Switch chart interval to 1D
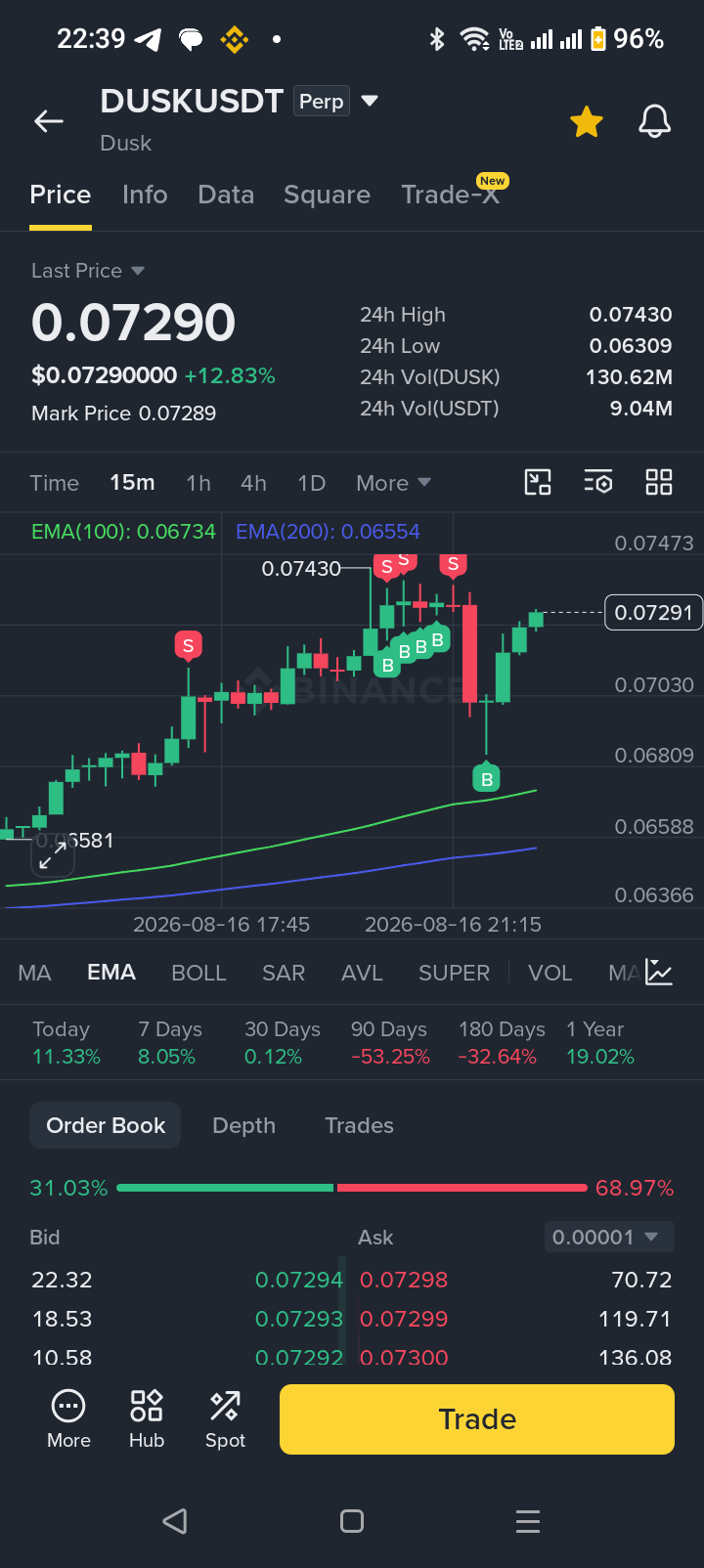Image resolution: width=704 pixels, height=1568 pixels. 311,483
